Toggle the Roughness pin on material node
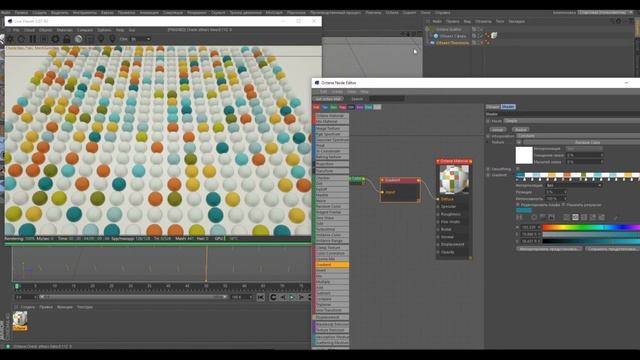This screenshot has width=640, height=360. coord(438,214)
